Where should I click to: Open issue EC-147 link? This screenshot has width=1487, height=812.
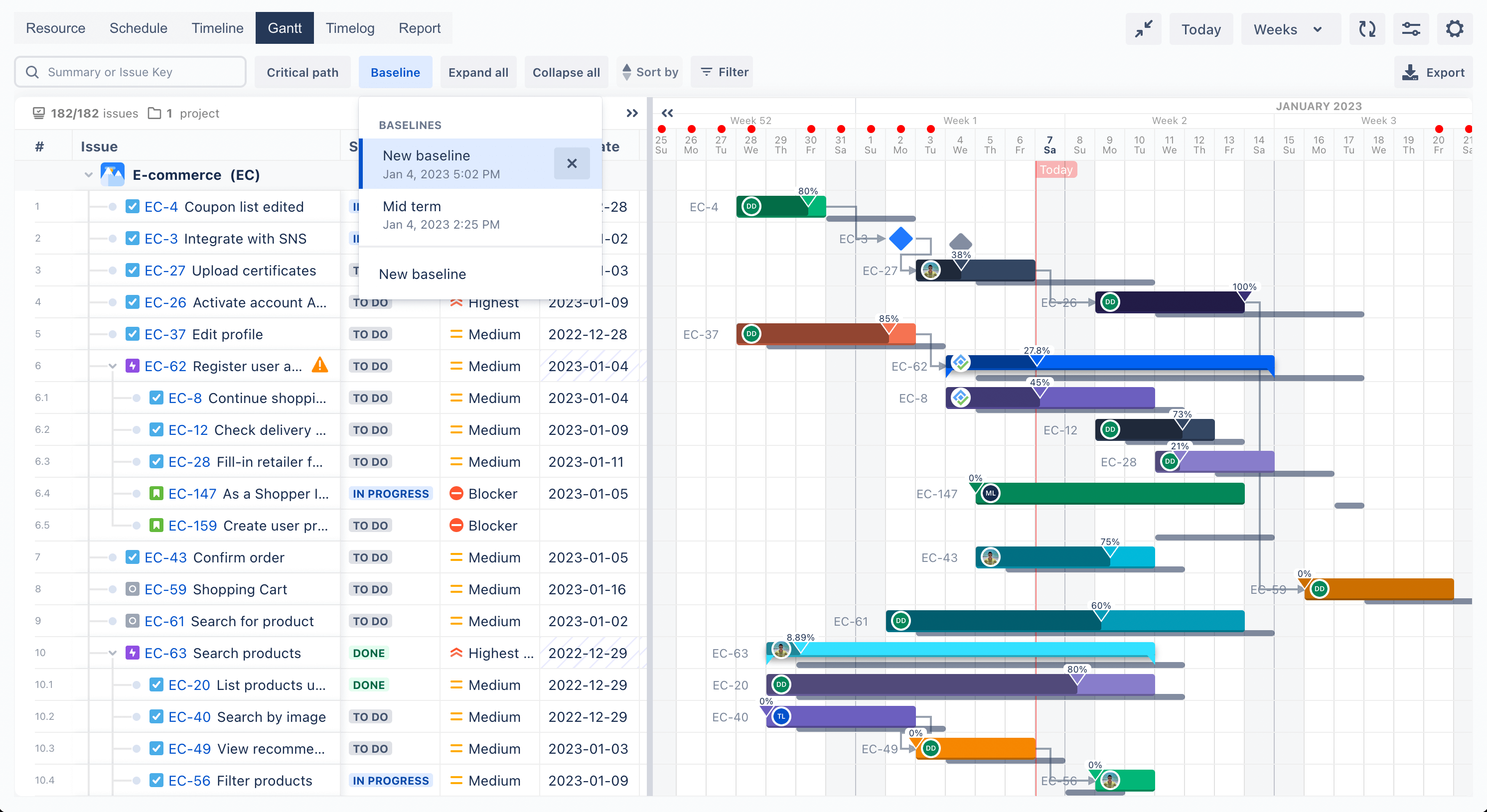coord(191,494)
